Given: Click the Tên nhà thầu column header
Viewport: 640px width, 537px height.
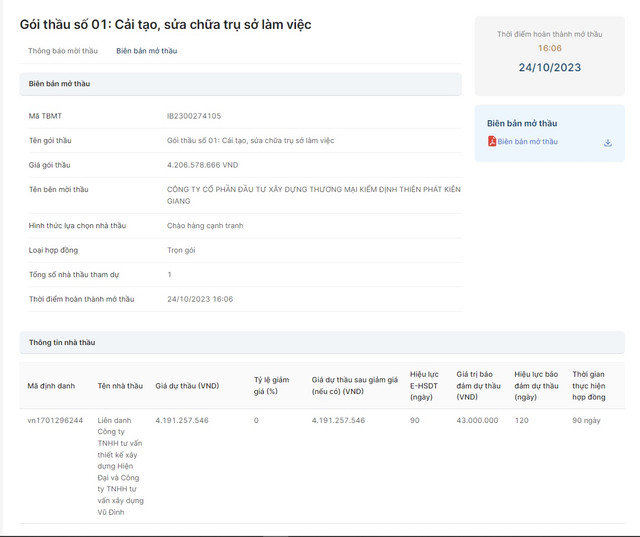Looking at the screenshot, I should click(120, 385).
